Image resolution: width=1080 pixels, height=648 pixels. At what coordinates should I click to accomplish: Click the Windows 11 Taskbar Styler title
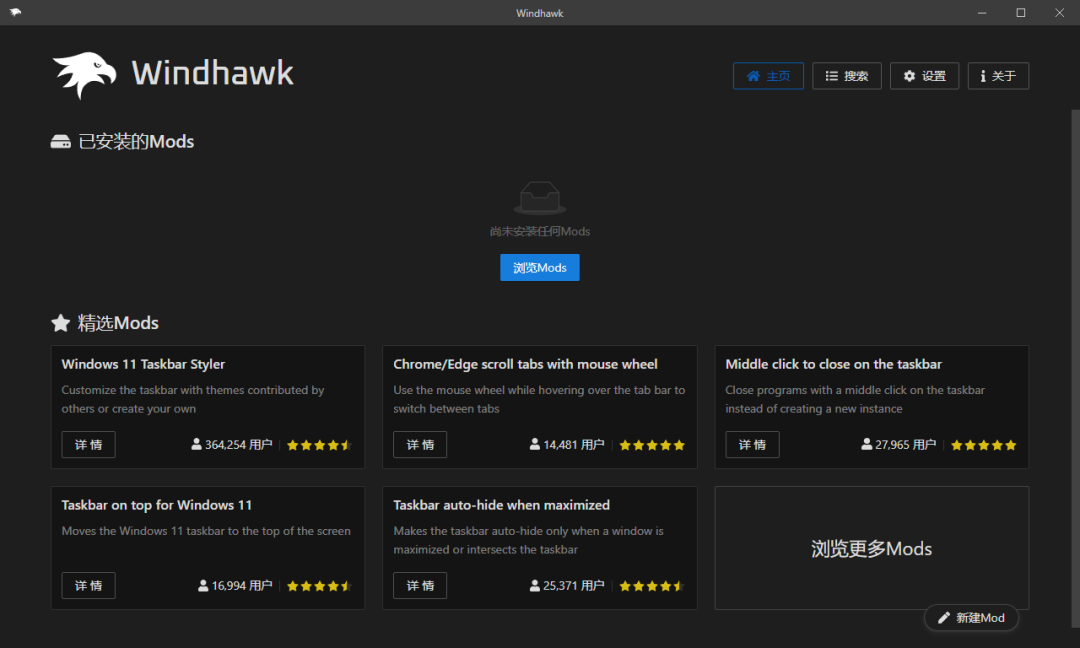pyautogui.click(x=143, y=364)
